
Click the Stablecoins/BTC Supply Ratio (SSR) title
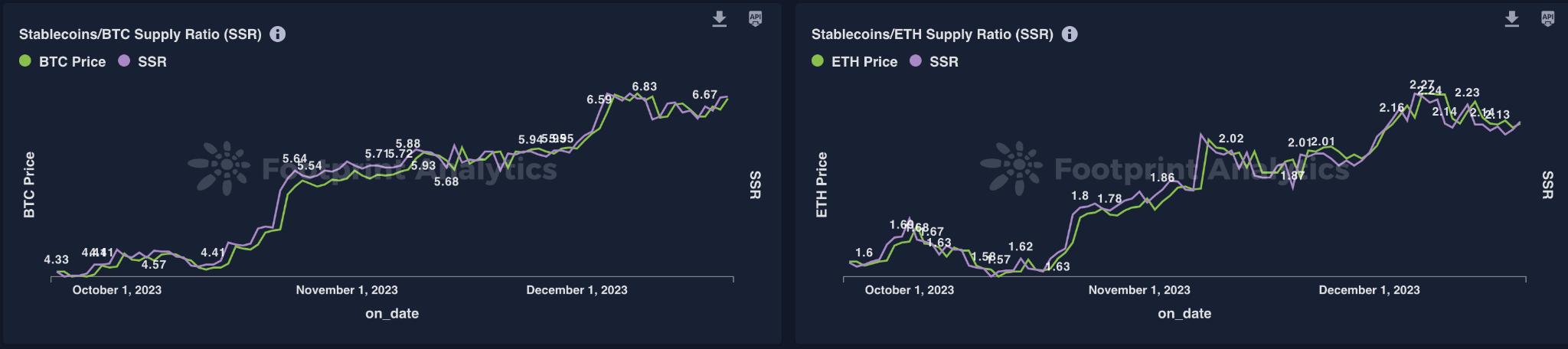[x=140, y=34]
